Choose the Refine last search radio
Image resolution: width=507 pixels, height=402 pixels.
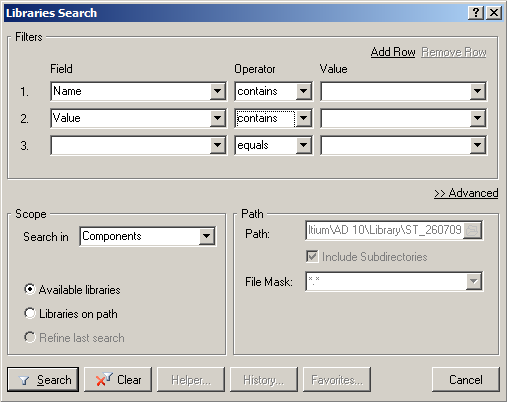point(30,337)
